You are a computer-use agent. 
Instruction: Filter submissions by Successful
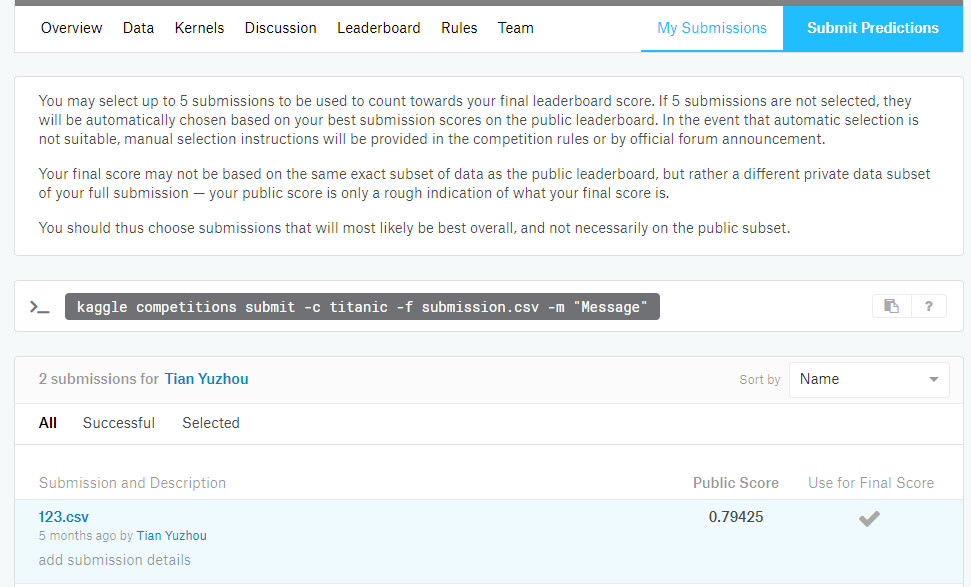(119, 423)
